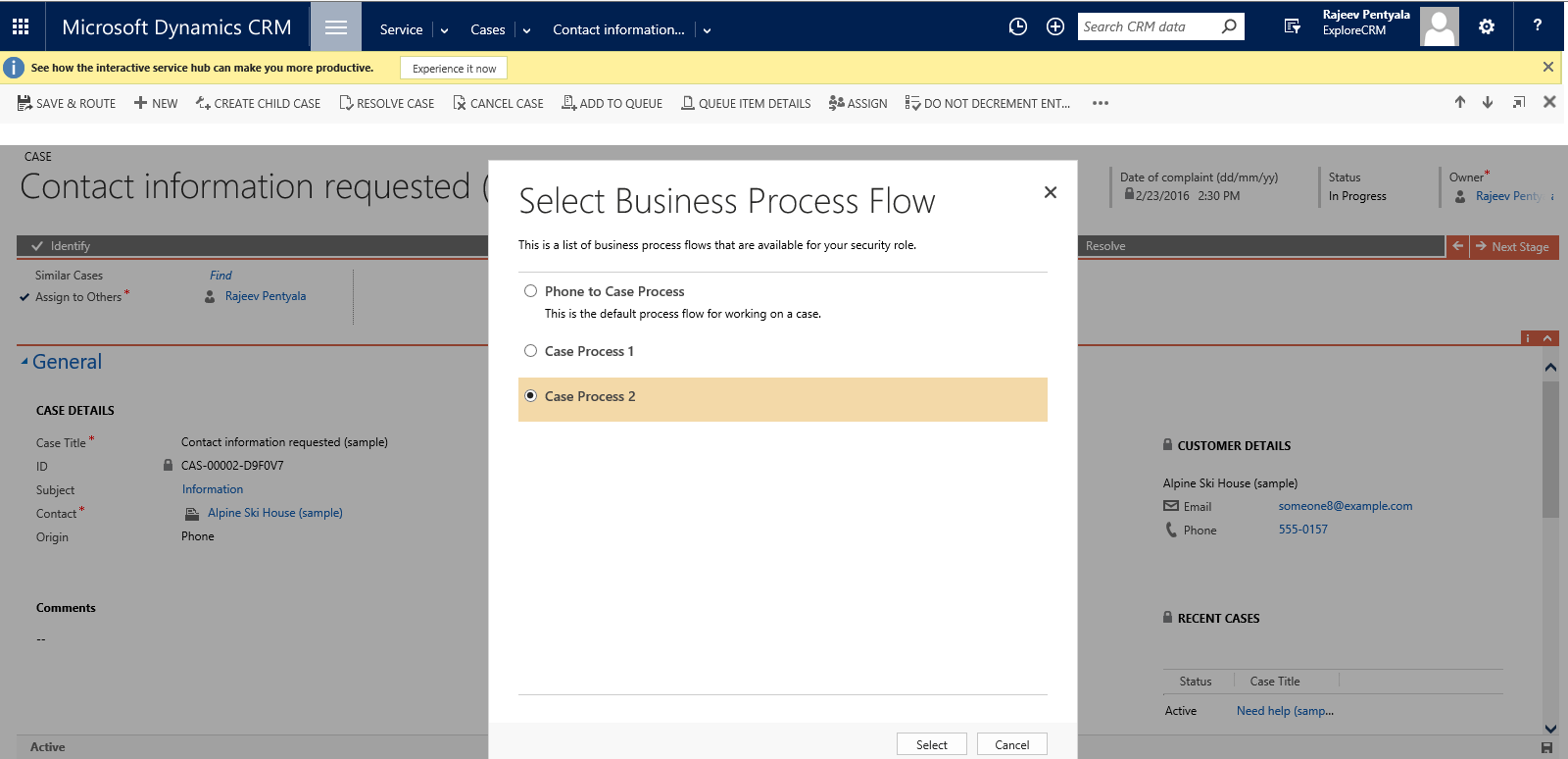Click the Next Stage button
This screenshot has width=1568, height=759.
point(1514,247)
